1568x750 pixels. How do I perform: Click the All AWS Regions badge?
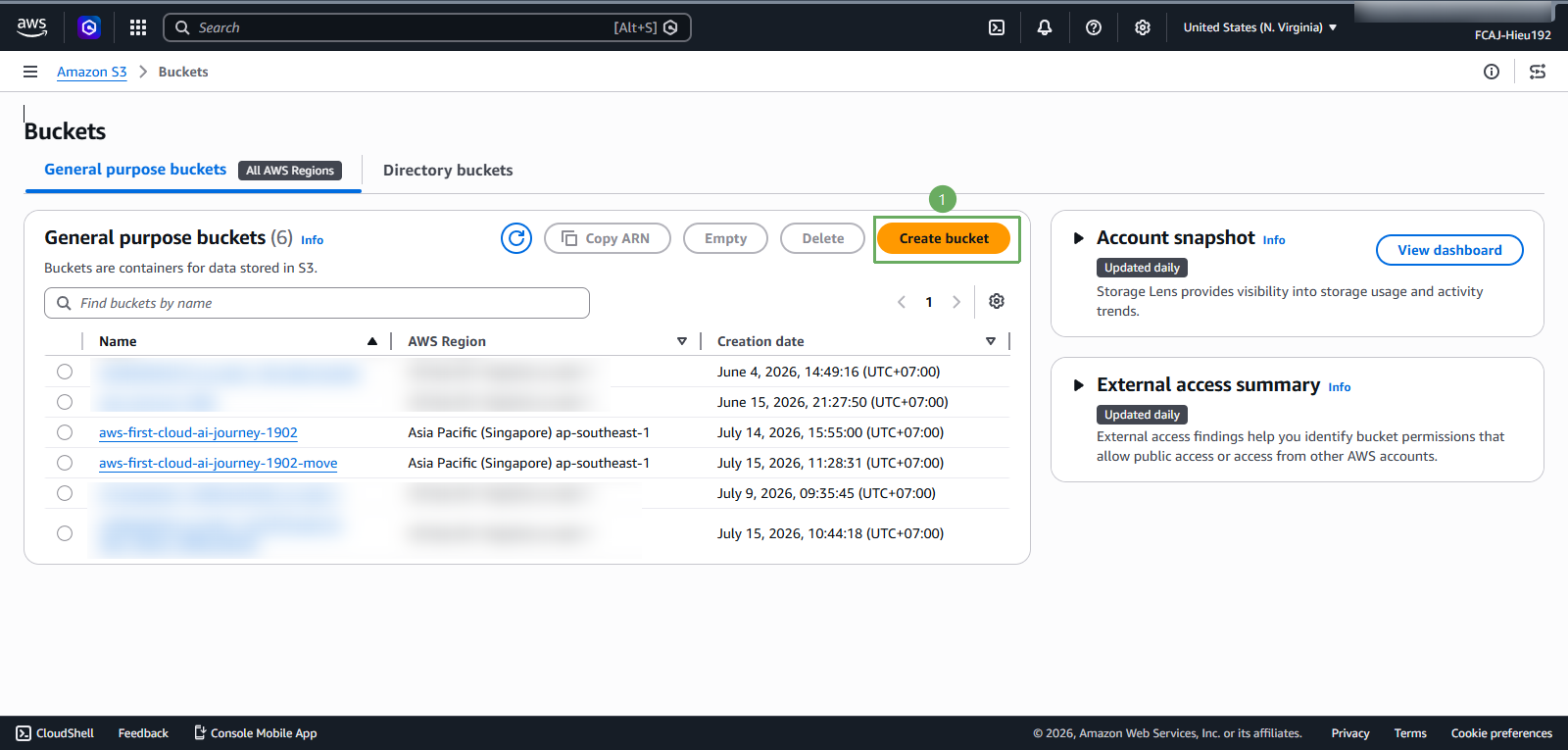[290, 171]
